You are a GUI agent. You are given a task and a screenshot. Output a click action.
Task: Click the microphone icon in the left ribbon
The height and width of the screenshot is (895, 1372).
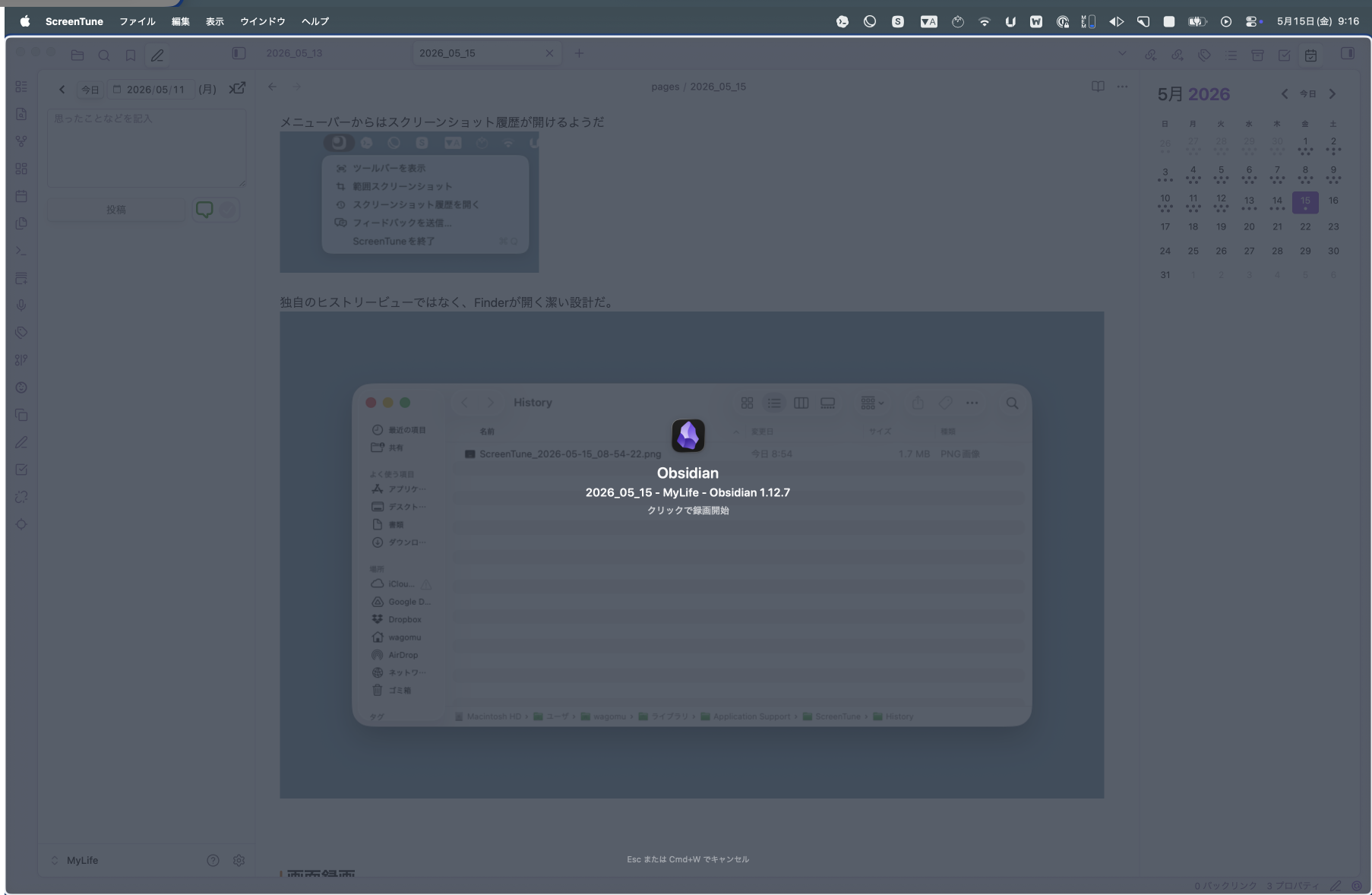pos(21,305)
